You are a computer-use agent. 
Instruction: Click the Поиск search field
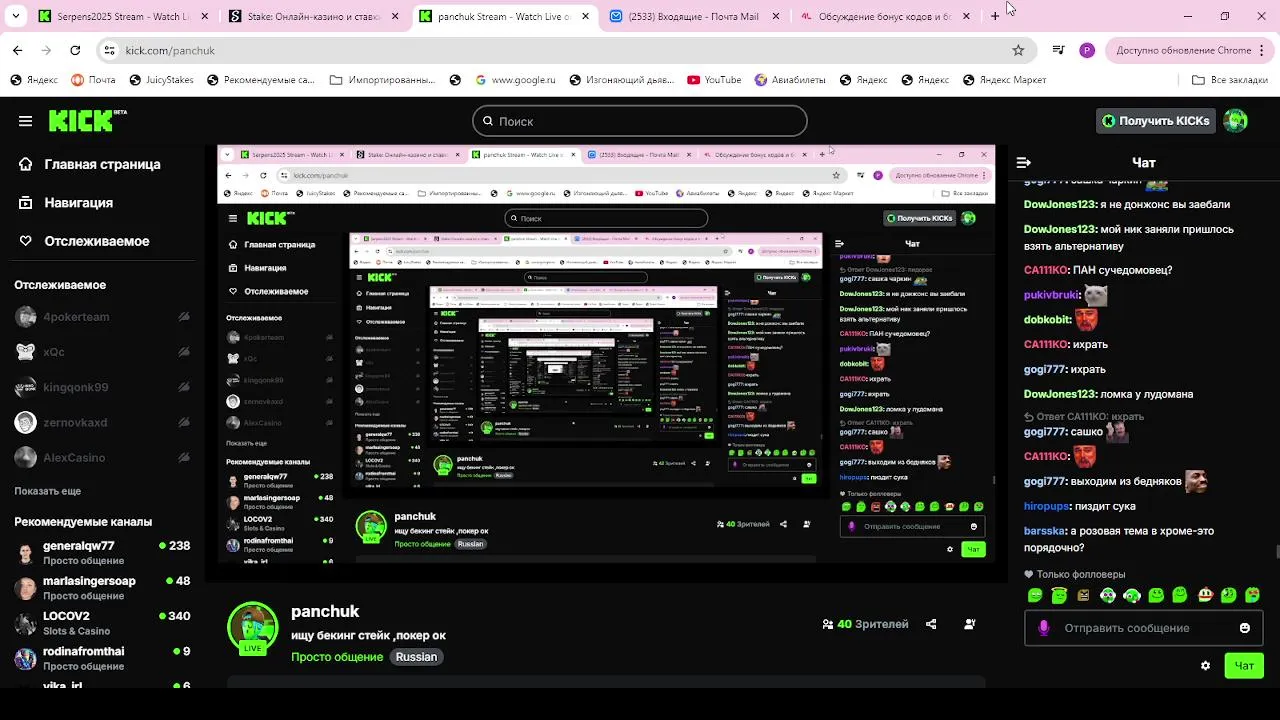click(x=640, y=121)
